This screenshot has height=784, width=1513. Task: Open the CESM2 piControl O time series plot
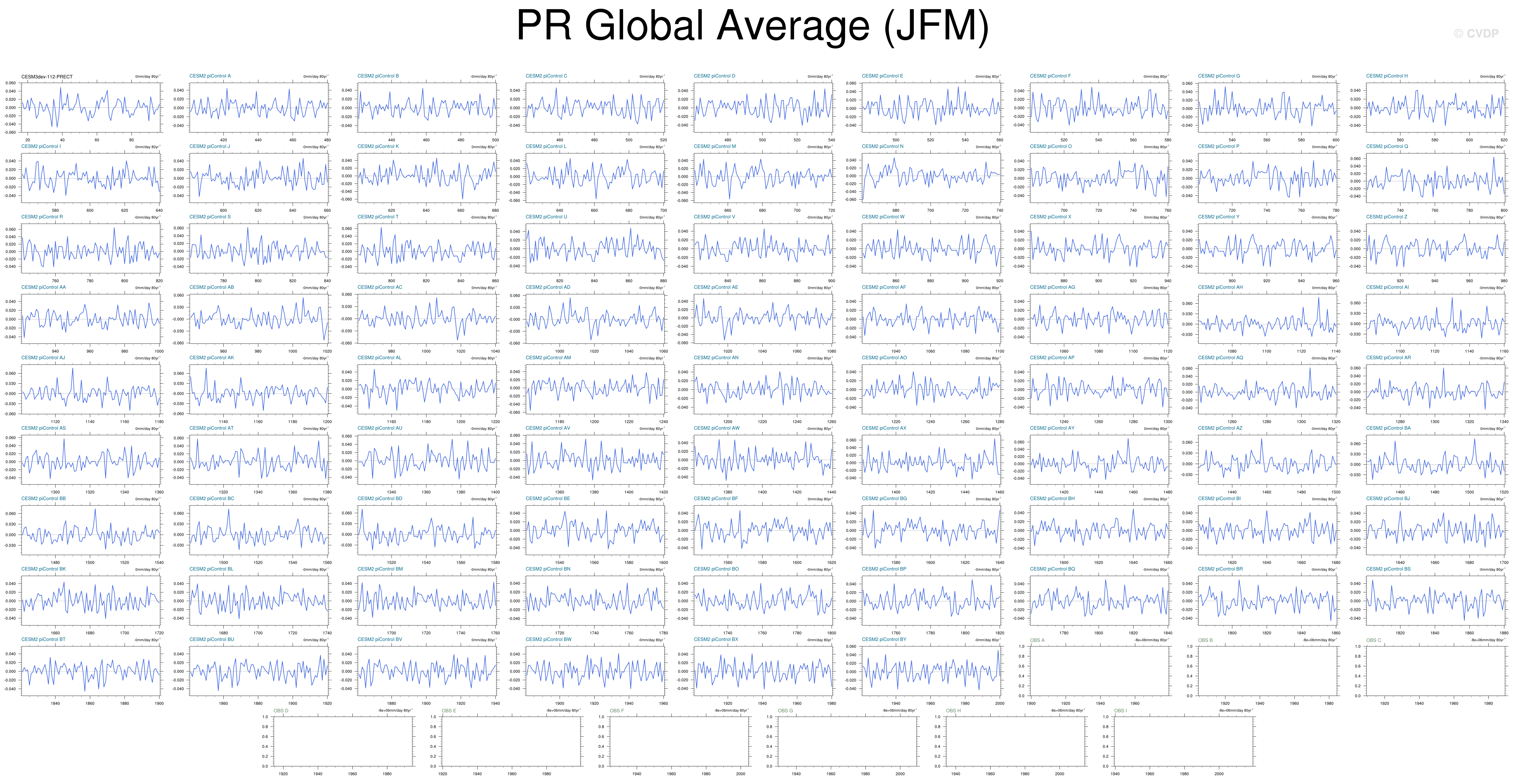pyautogui.click(x=1099, y=178)
